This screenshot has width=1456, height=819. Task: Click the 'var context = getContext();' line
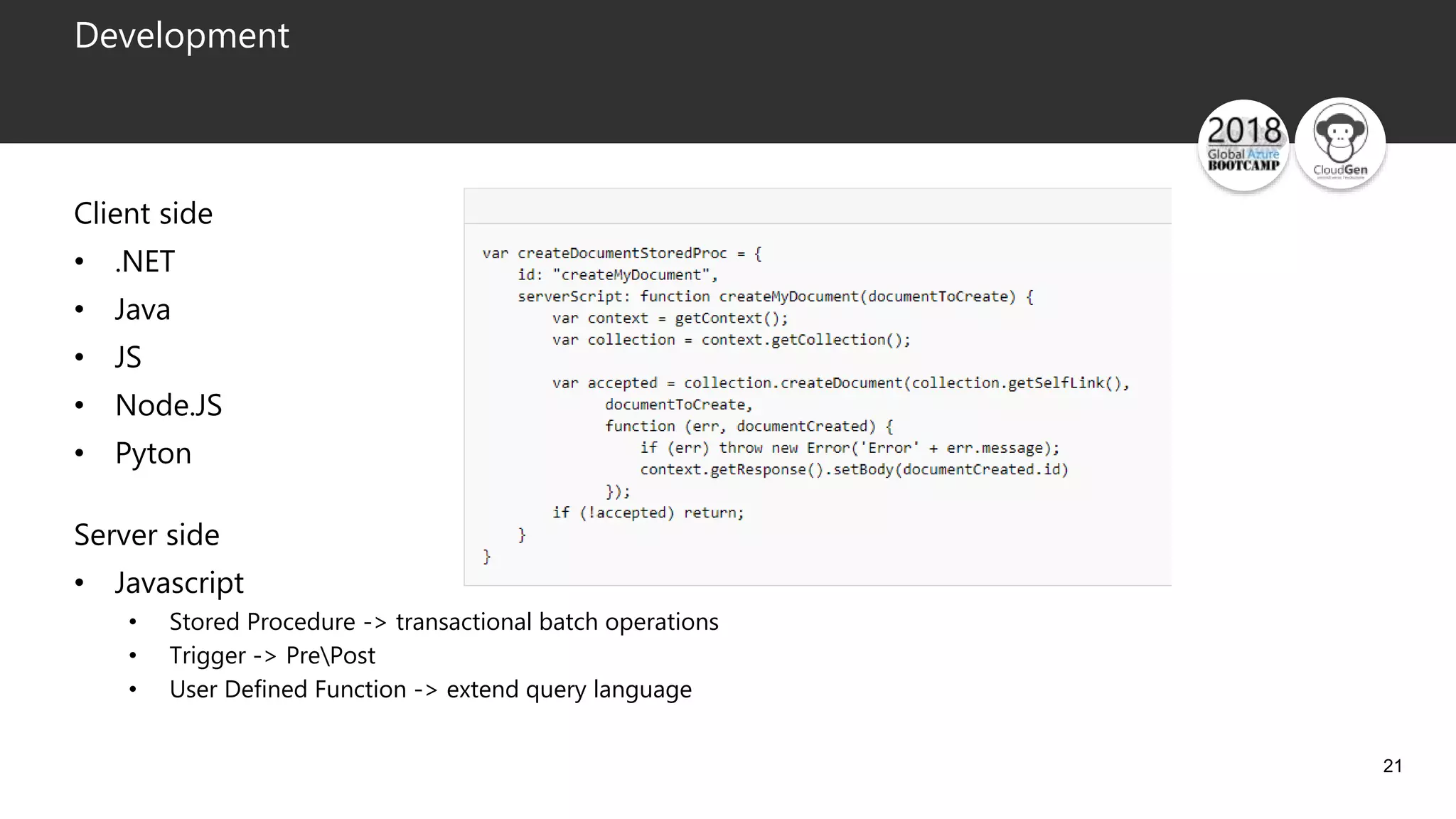tap(670, 318)
